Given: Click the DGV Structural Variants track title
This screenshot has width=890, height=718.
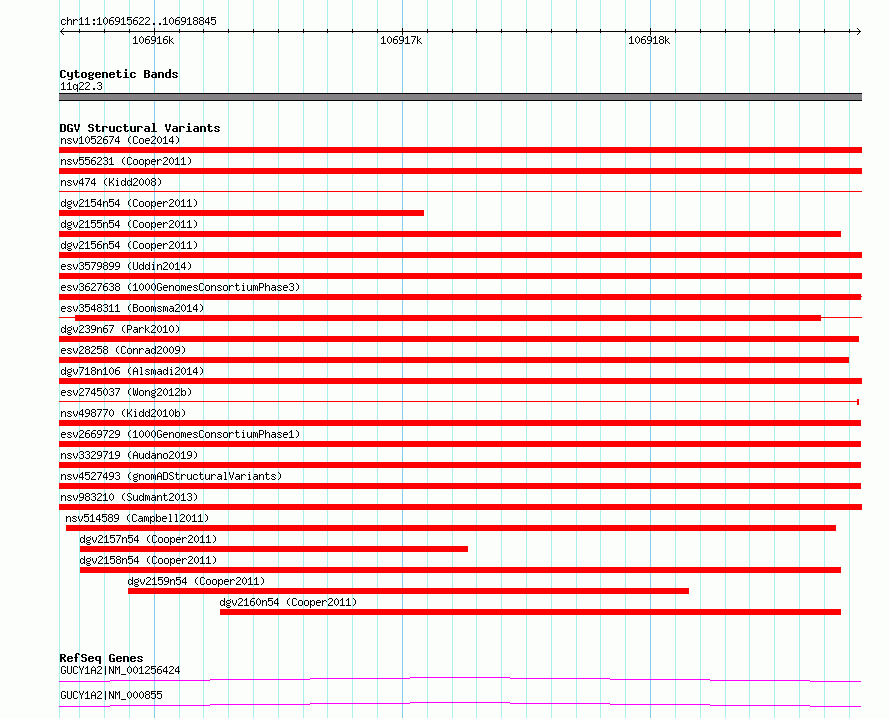Looking at the screenshot, I should [140, 128].
